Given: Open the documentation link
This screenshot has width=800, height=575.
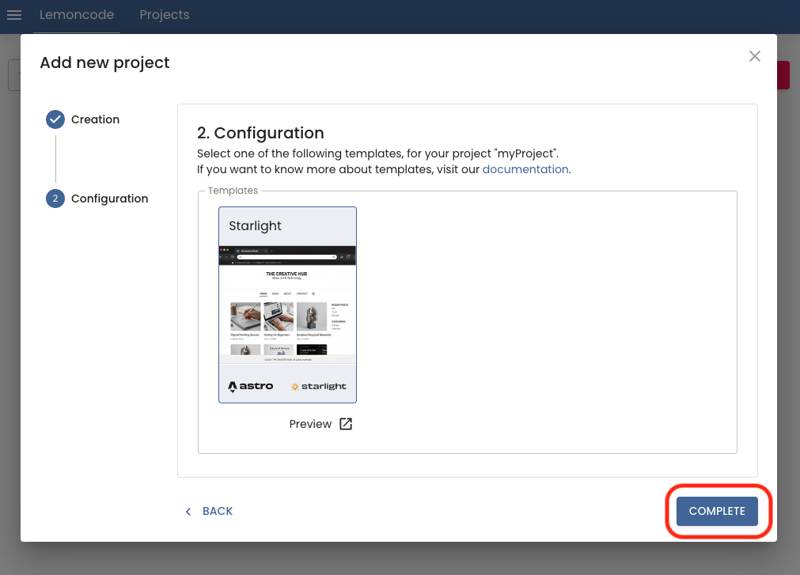Looking at the screenshot, I should tap(525, 169).
